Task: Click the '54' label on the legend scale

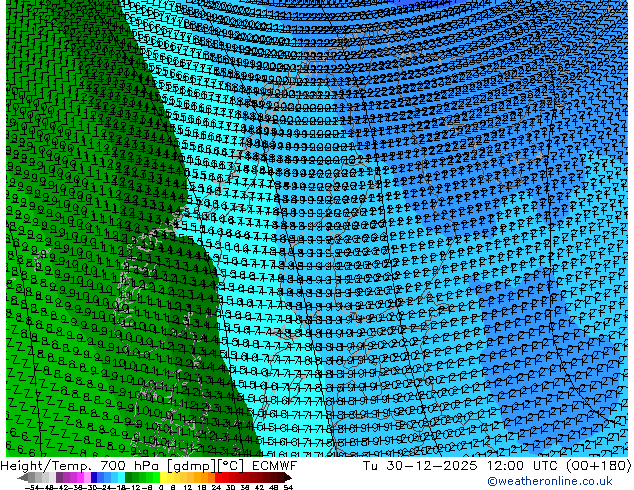Action: coord(288,487)
